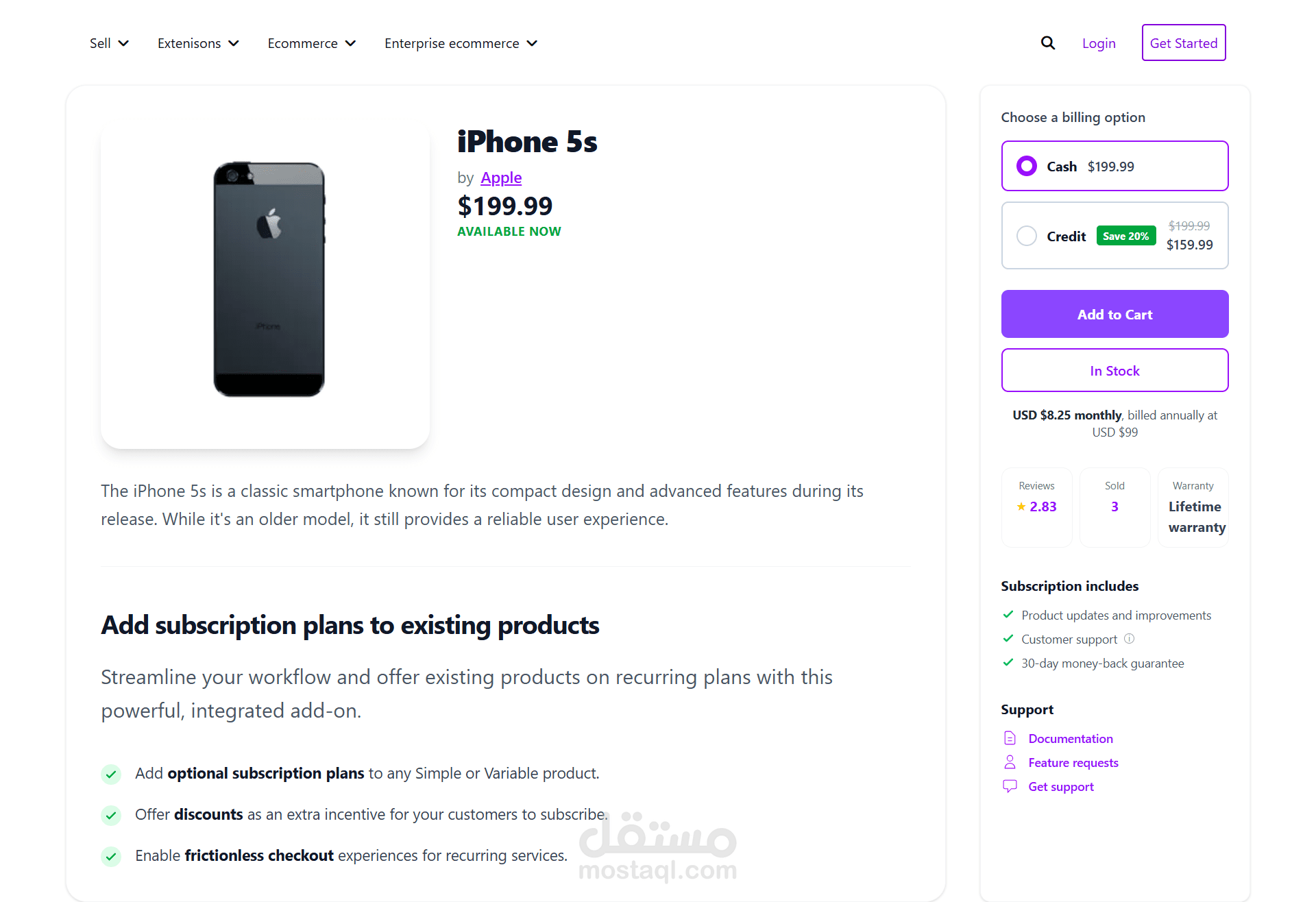Click the Add to Cart button
The image size is (1316, 902).
tap(1114, 314)
